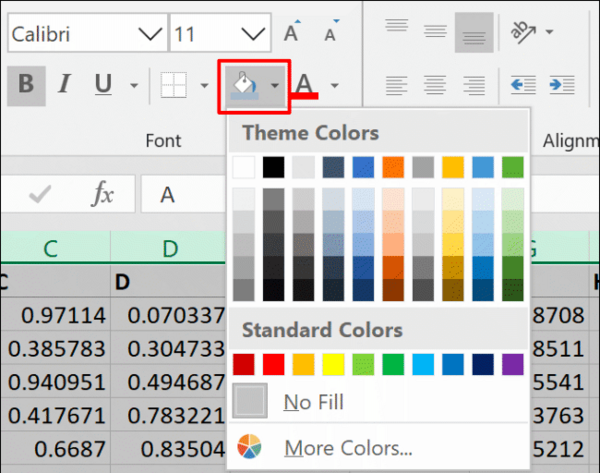Select cell with value 0.783221
Screen dimensions: 600x473
point(169,415)
